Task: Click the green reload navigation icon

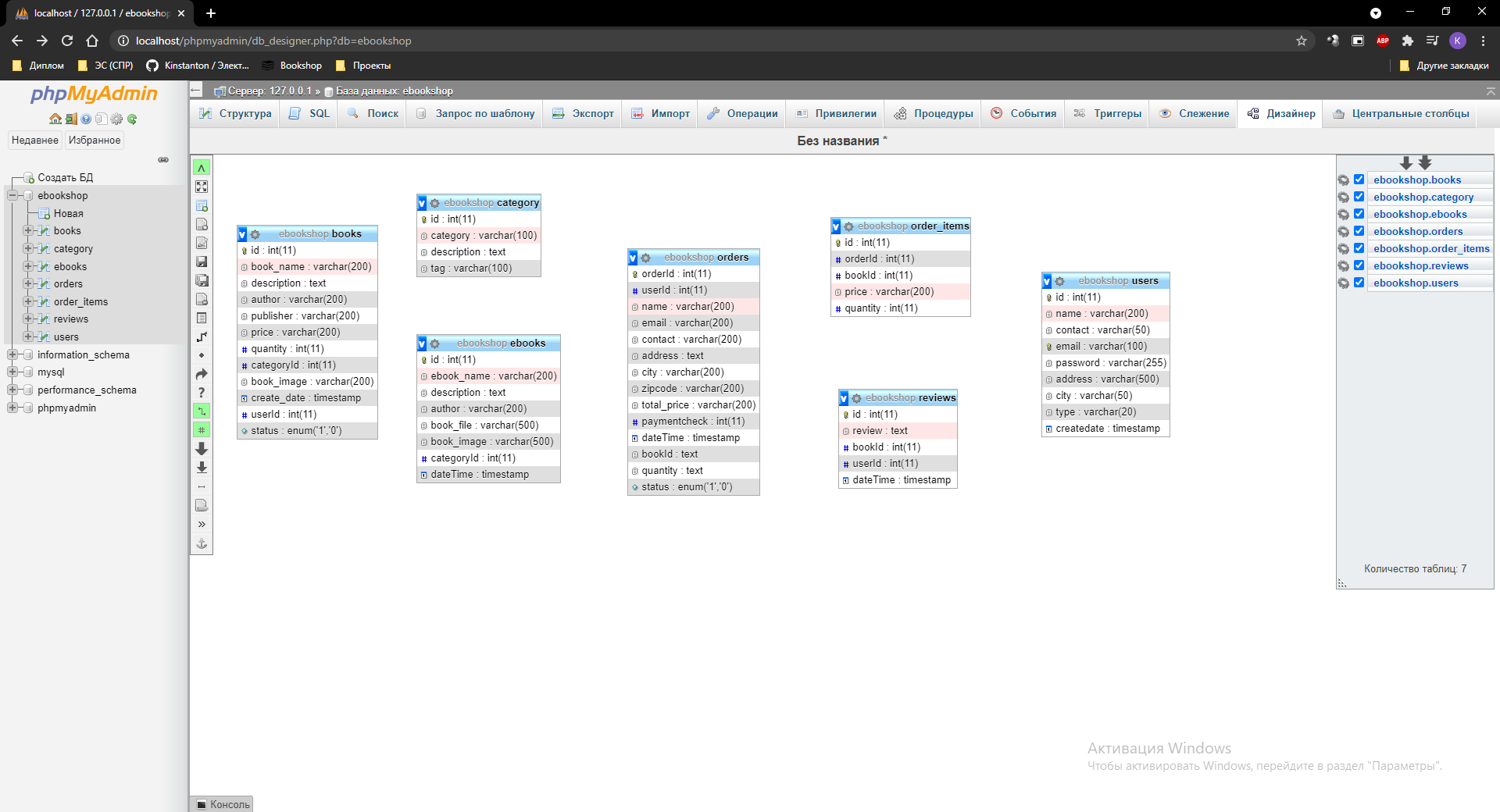Action: [132, 119]
